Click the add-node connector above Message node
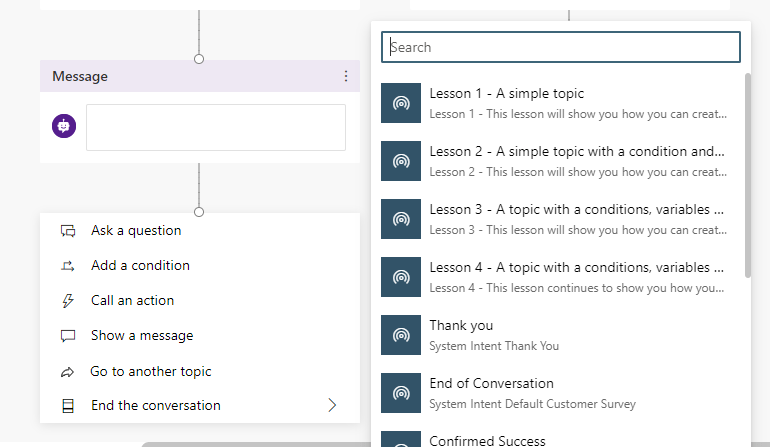This screenshot has width=770, height=447. [199, 59]
